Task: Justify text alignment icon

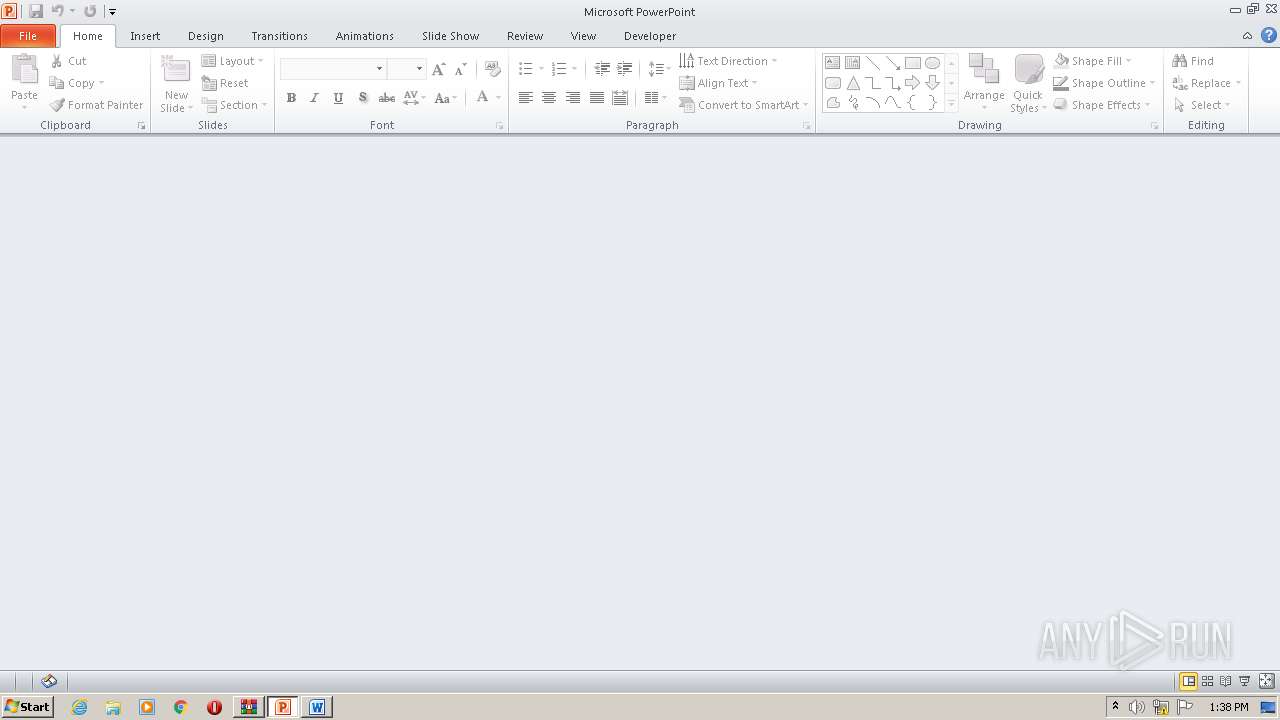Action: [597, 98]
